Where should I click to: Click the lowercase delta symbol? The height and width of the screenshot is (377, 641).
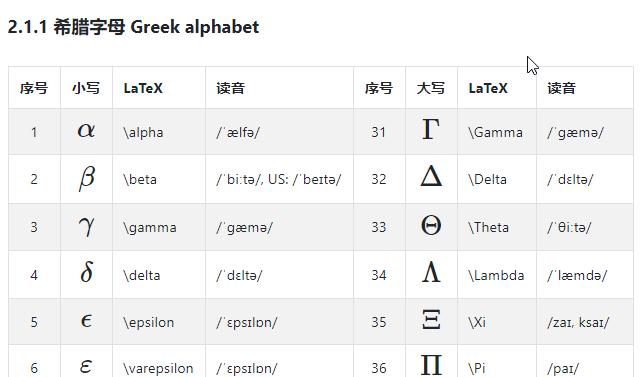(x=87, y=273)
